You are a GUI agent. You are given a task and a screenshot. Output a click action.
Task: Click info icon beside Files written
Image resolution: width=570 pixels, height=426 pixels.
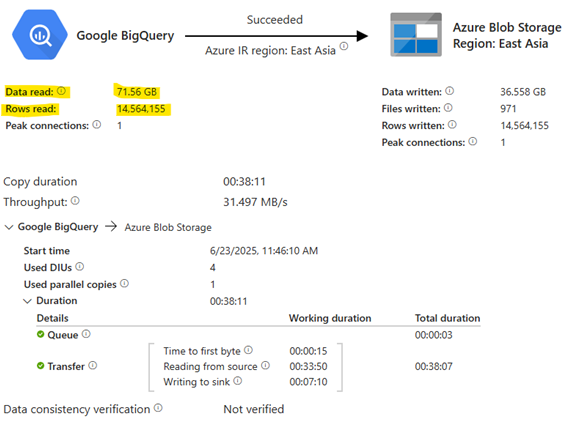pos(448,108)
